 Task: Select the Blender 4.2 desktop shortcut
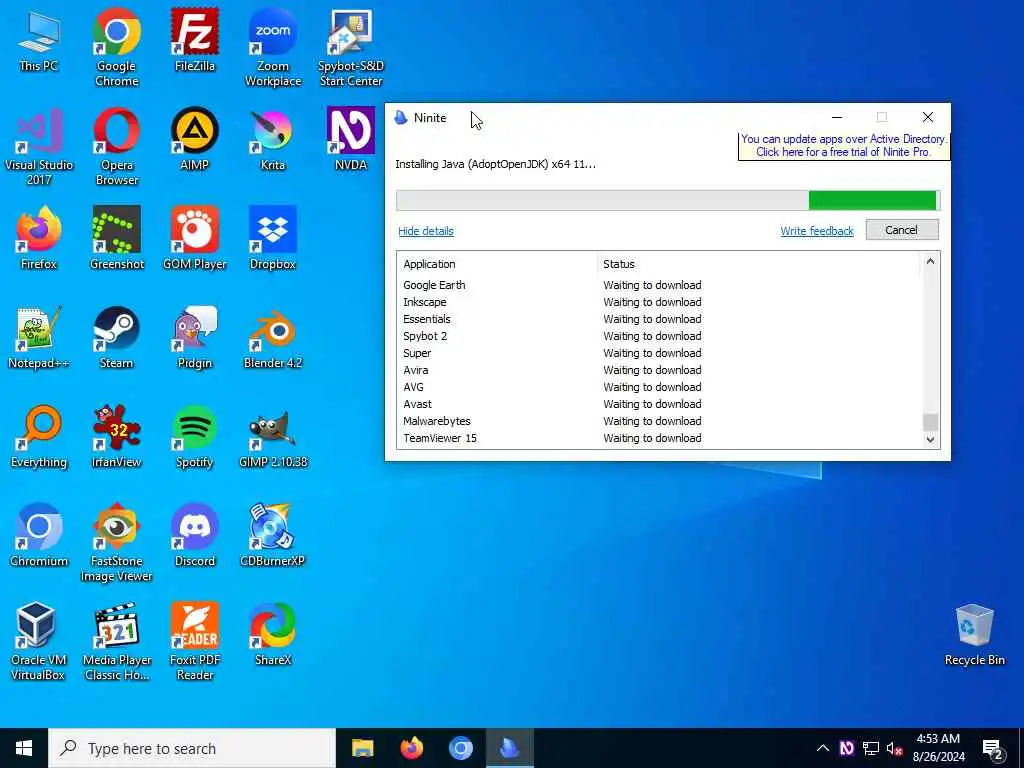point(273,337)
